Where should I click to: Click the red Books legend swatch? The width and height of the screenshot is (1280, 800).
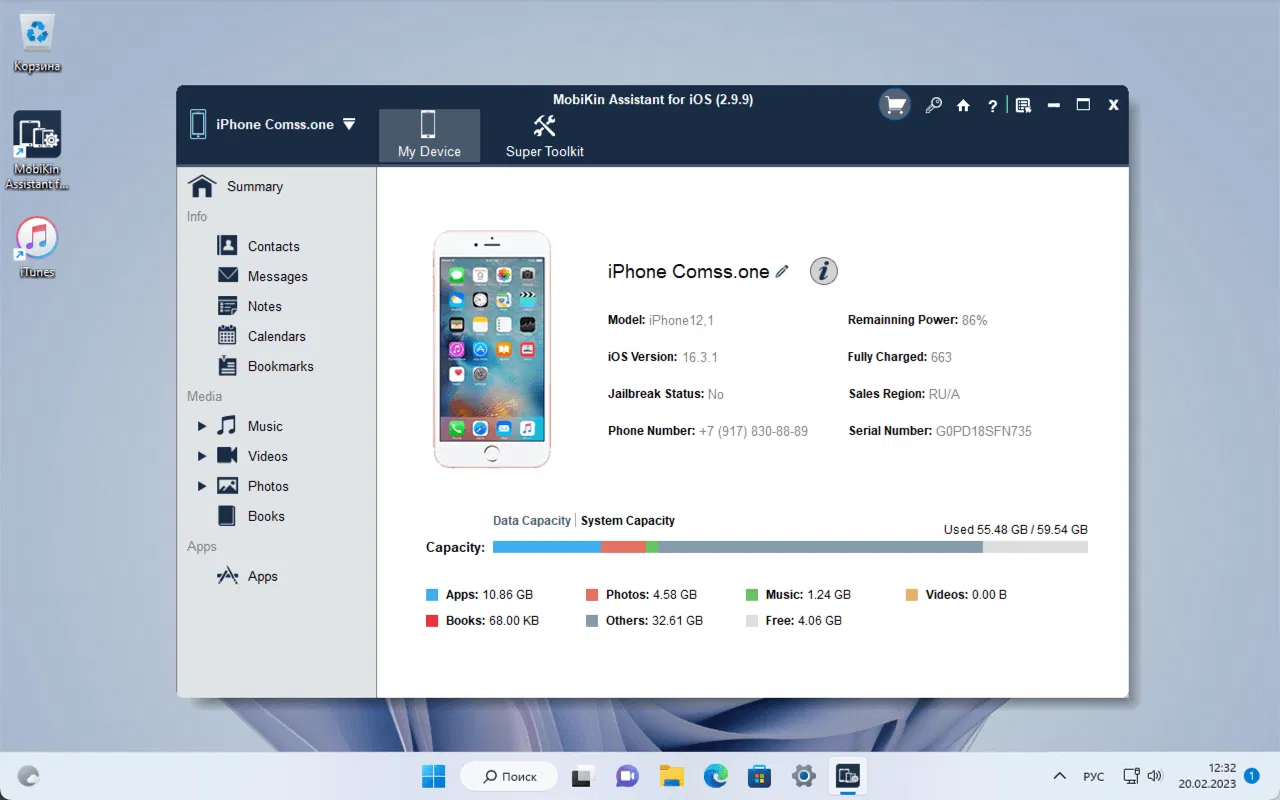pyautogui.click(x=432, y=621)
